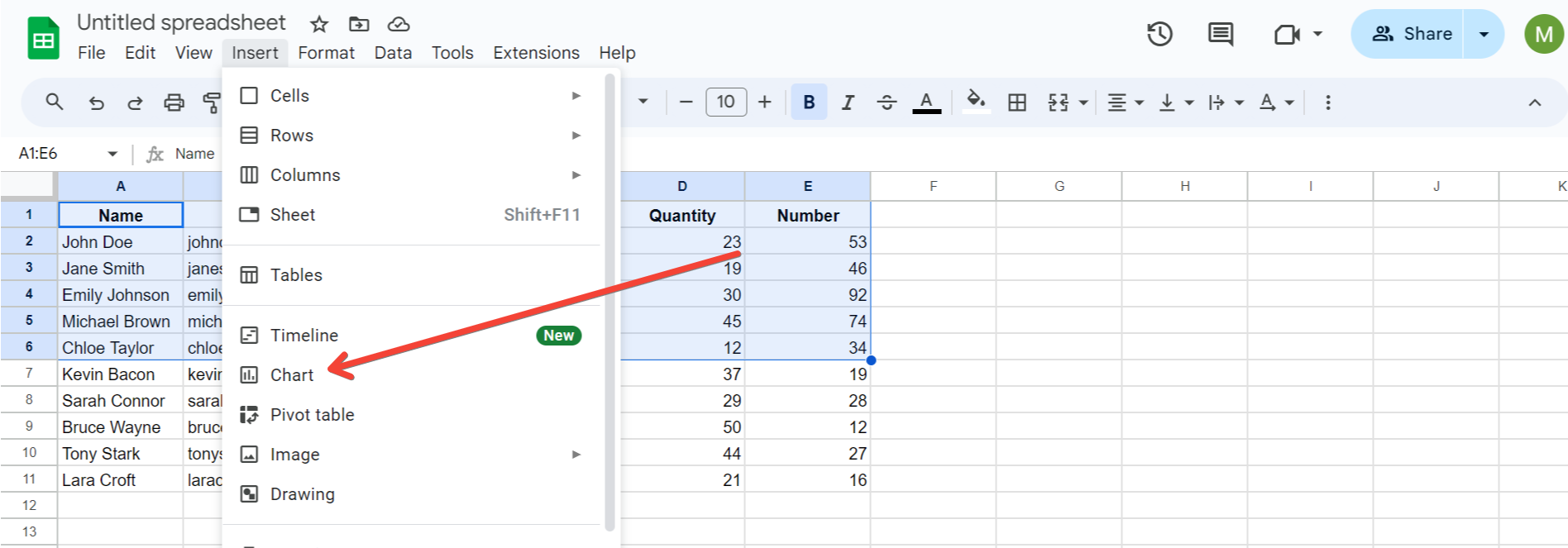Open the horizontal align dropdown
The height and width of the screenshot is (548, 1568).
(1126, 102)
